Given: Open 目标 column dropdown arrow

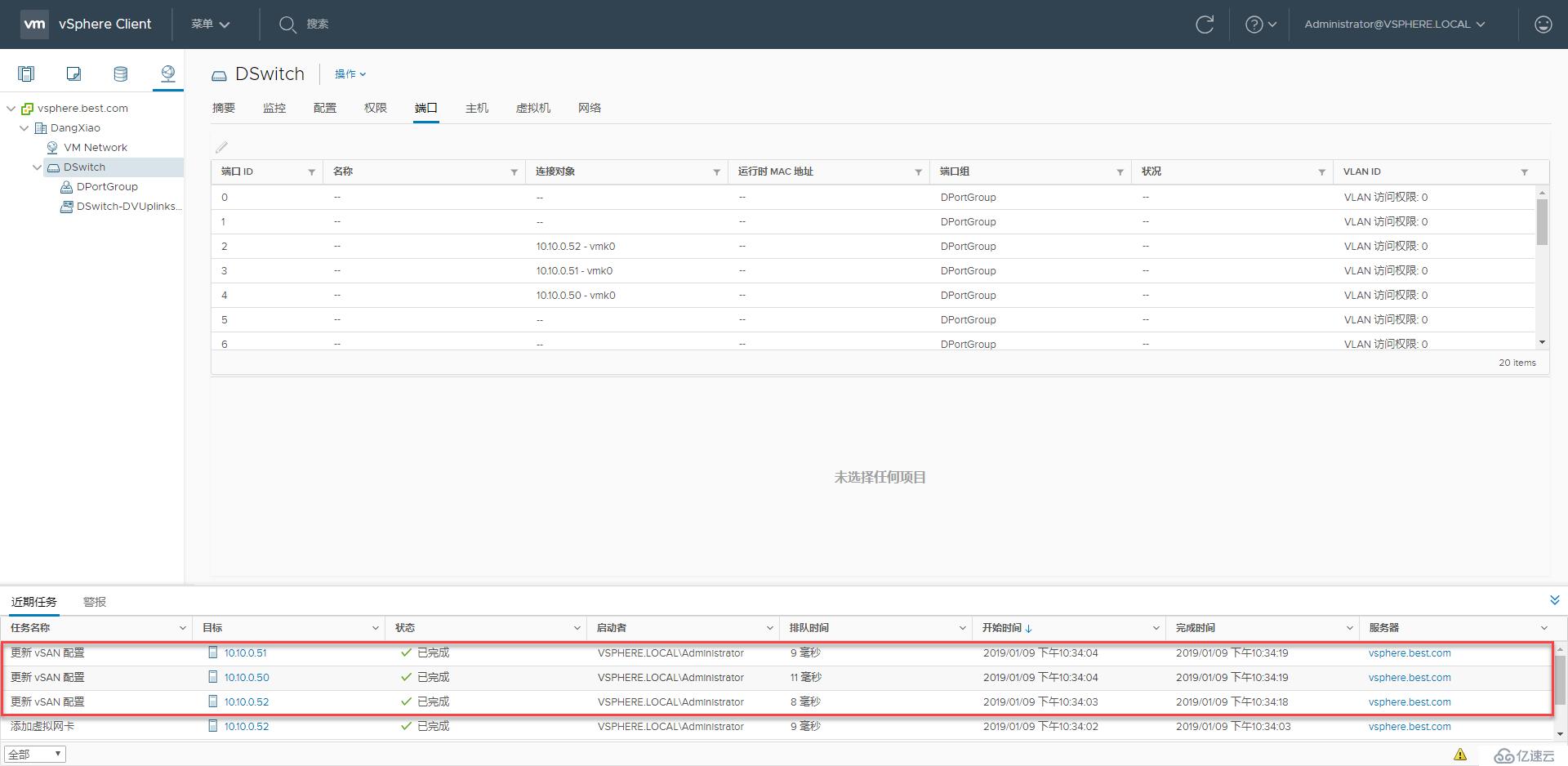Looking at the screenshot, I should (375, 628).
